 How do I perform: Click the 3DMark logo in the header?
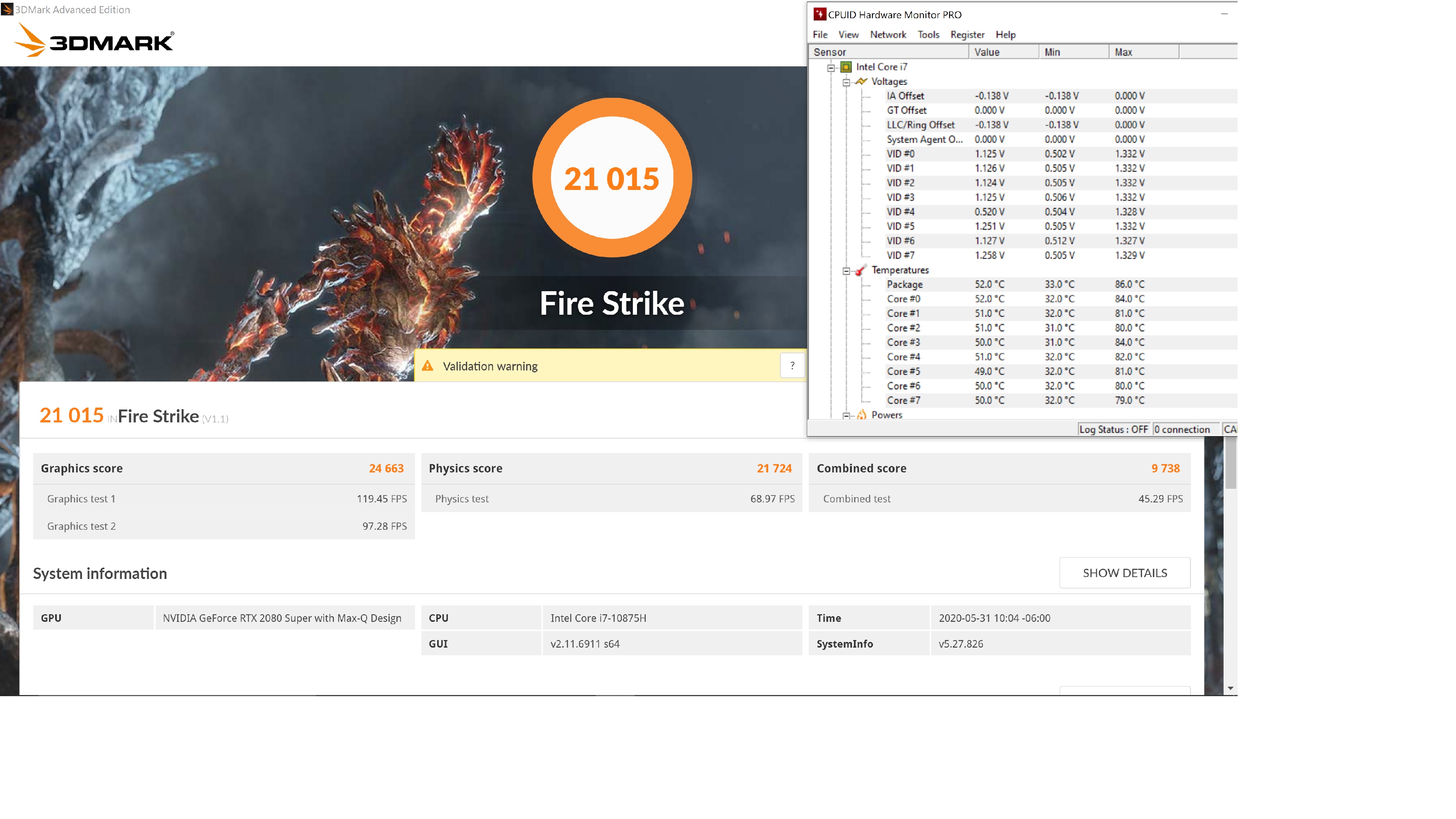click(x=94, y=40)
